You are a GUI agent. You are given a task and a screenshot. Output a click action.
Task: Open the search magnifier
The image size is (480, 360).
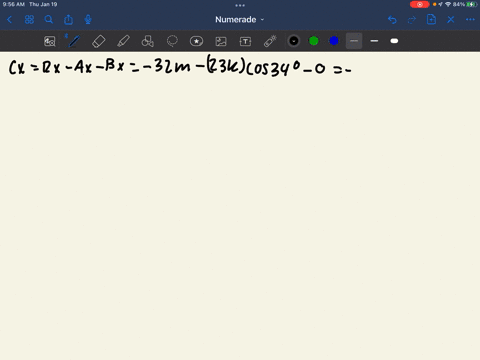(x=49, y=20)
